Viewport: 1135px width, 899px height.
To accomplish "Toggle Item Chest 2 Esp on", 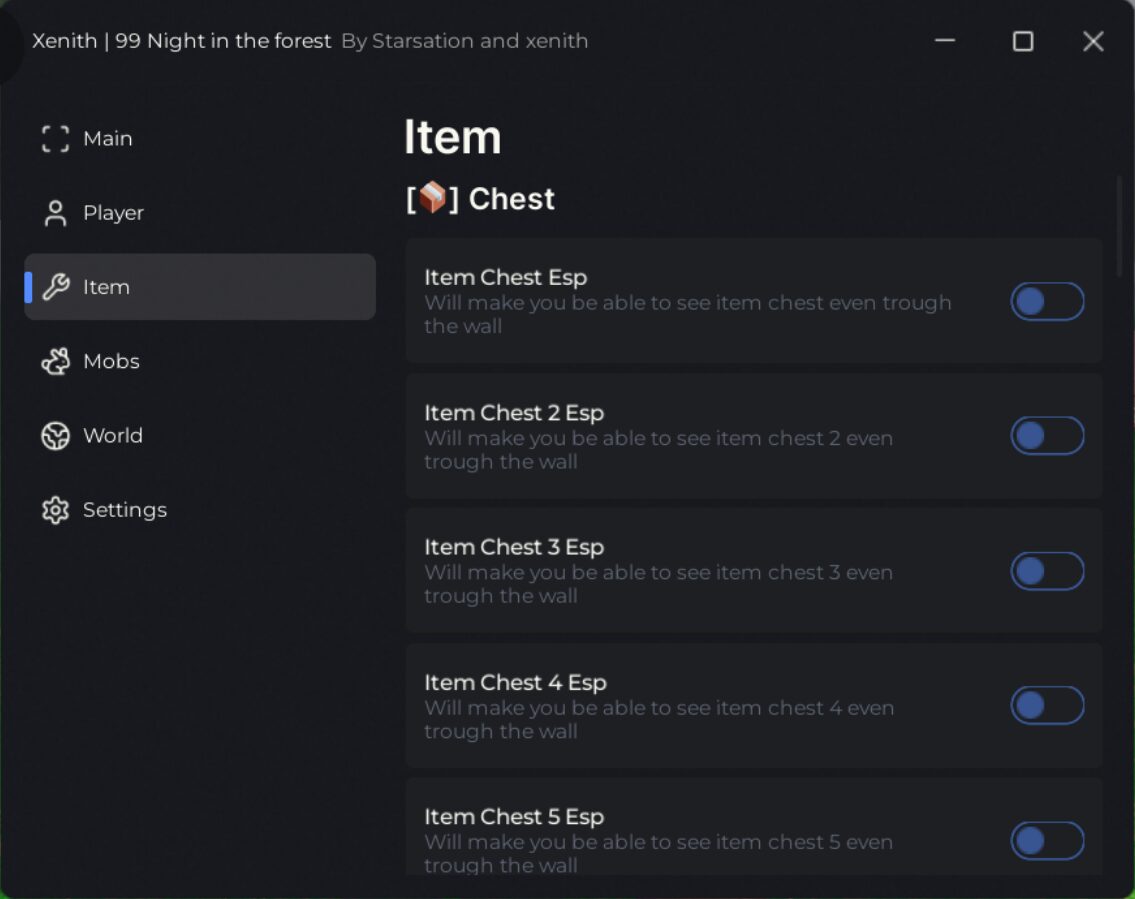I will point(1047,436).
